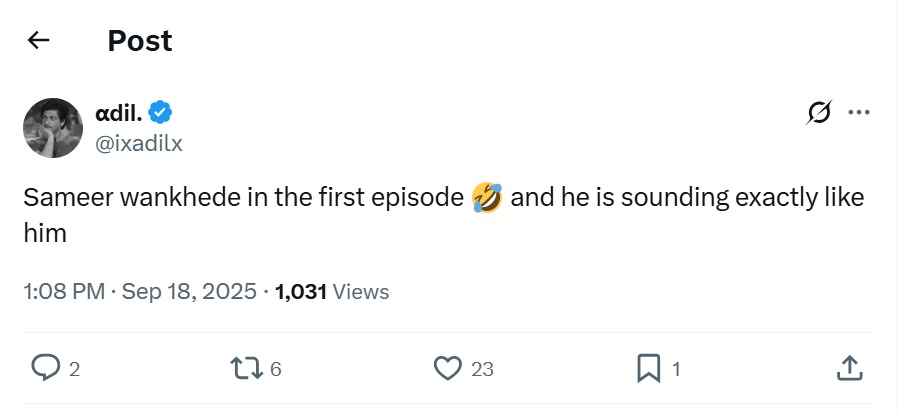Image resolution: width=898 pixels, height=412 pixels.
Task: Click the rolling laughing emoji in the post
Action: pos(485,198)
